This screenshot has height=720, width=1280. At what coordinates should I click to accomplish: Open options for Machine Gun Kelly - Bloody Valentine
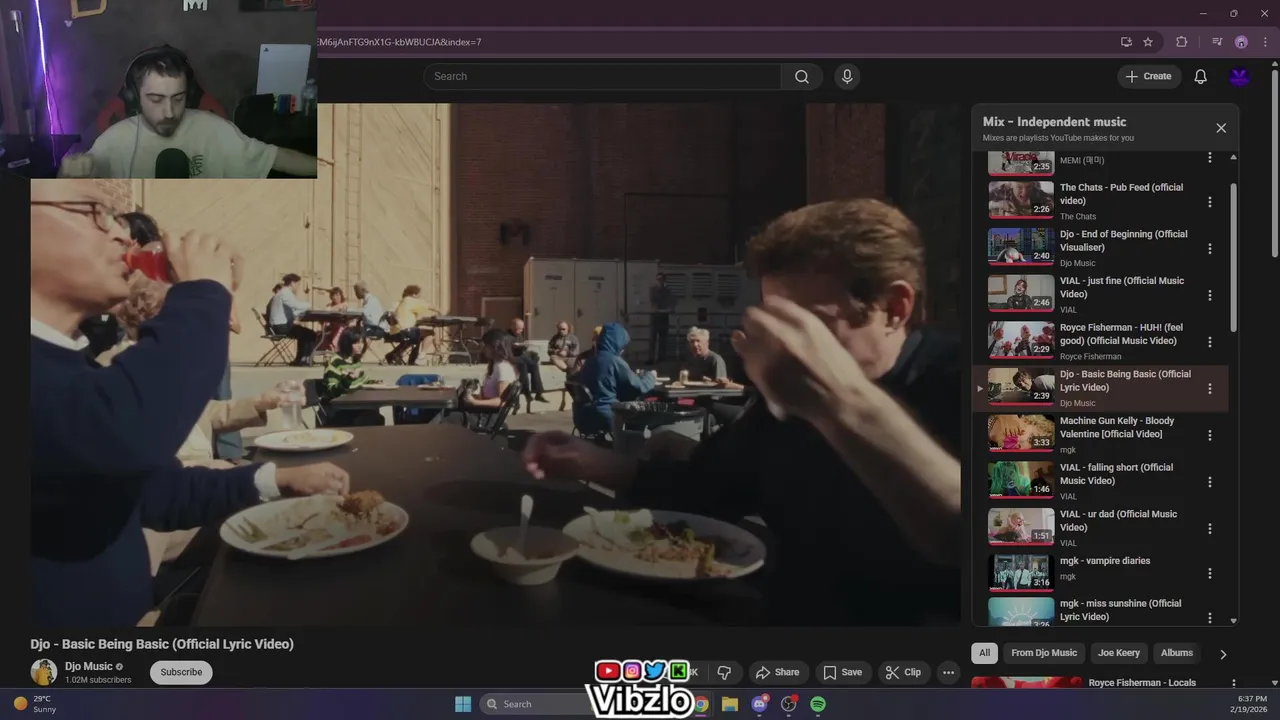pyautogui.click(x=1210, y=435)
